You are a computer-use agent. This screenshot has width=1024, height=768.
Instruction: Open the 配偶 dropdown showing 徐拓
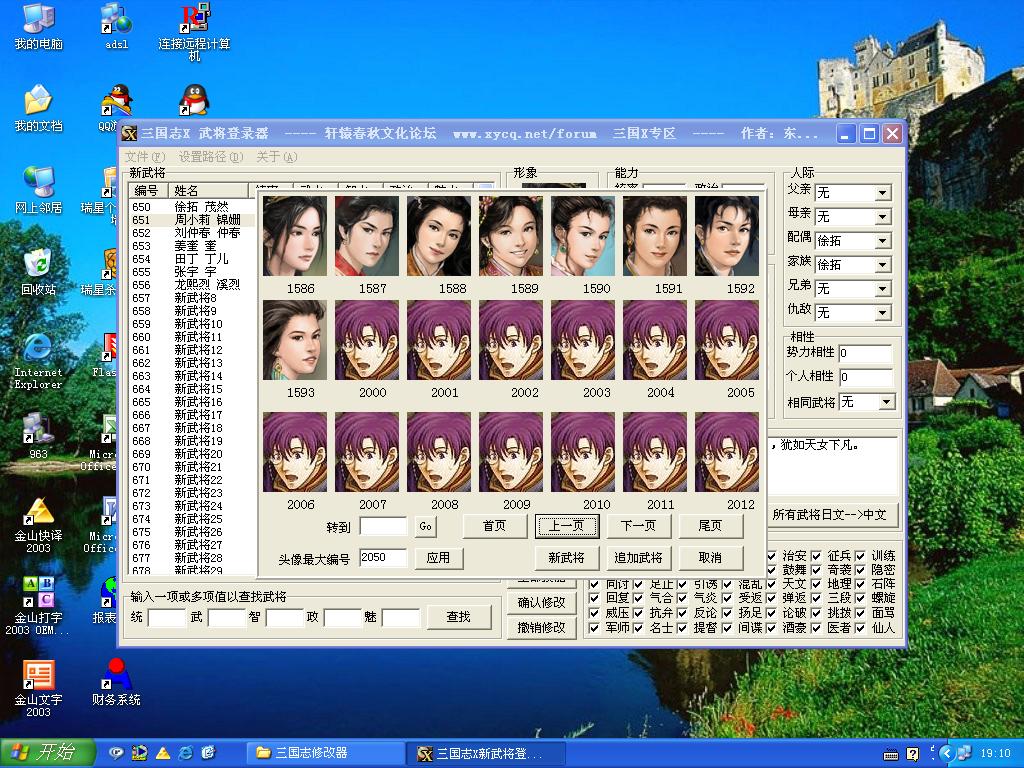pos(882,241)
